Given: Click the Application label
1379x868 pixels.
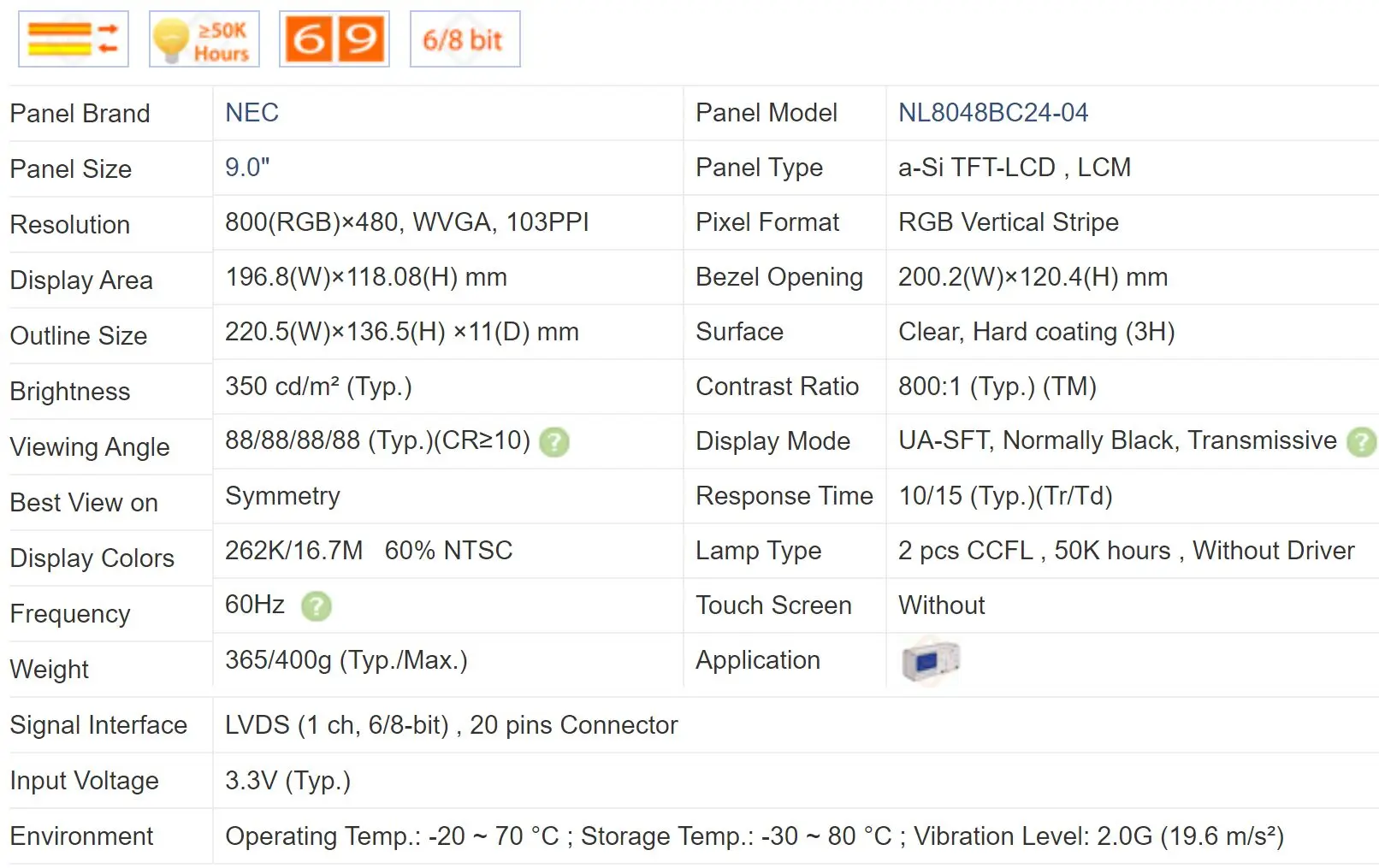Looking at the screenshot, I should point(758,660).
